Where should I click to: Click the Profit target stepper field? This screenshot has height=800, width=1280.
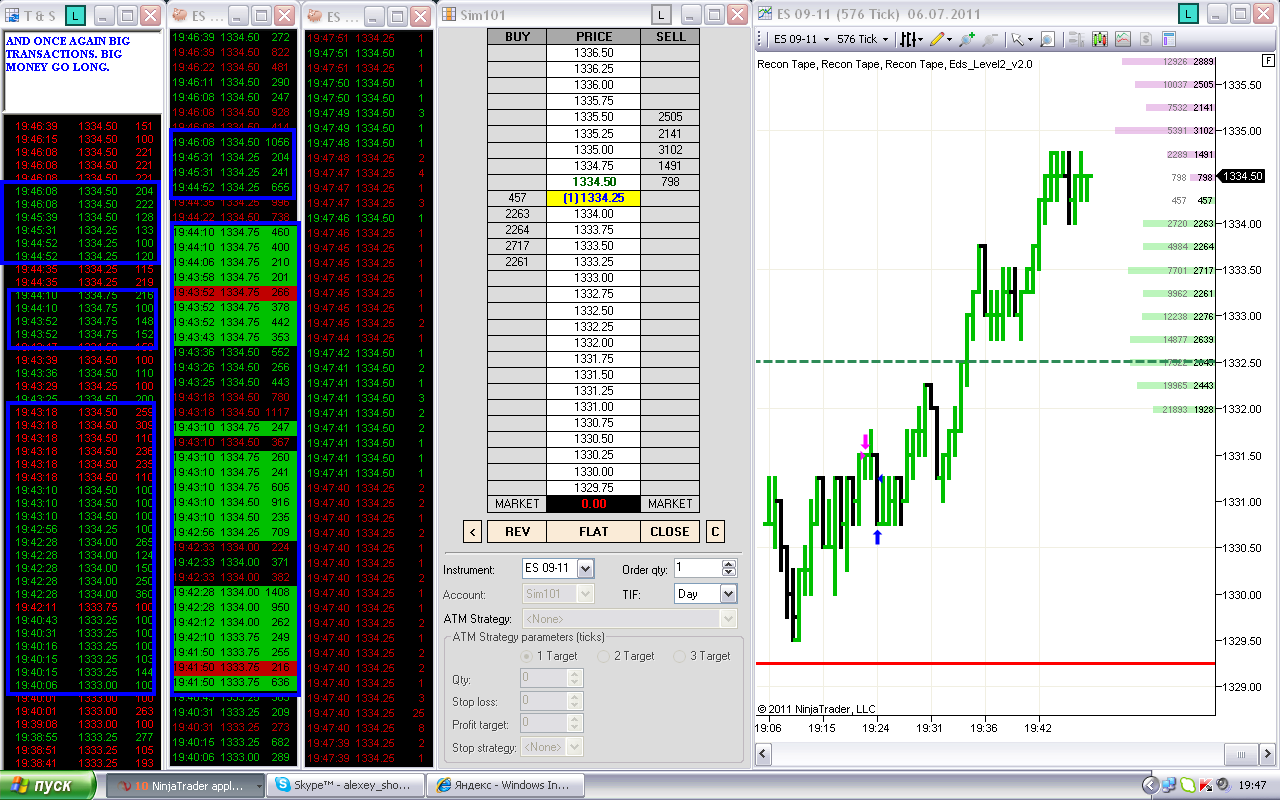(x=551, y=724)
